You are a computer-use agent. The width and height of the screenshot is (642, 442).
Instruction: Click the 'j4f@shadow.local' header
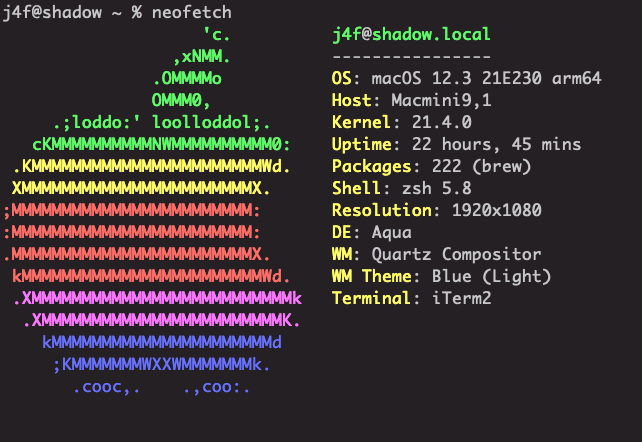411,34
